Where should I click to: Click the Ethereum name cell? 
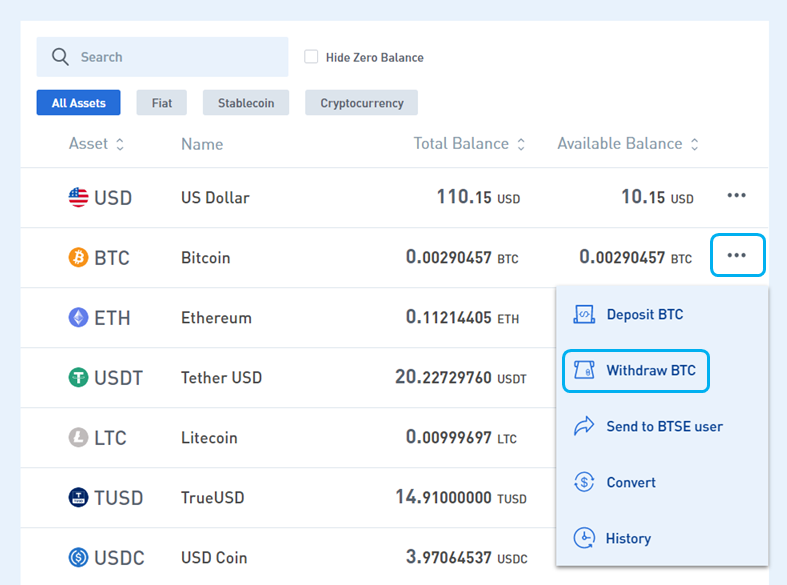pyautogui.click(x=216, y=318)
